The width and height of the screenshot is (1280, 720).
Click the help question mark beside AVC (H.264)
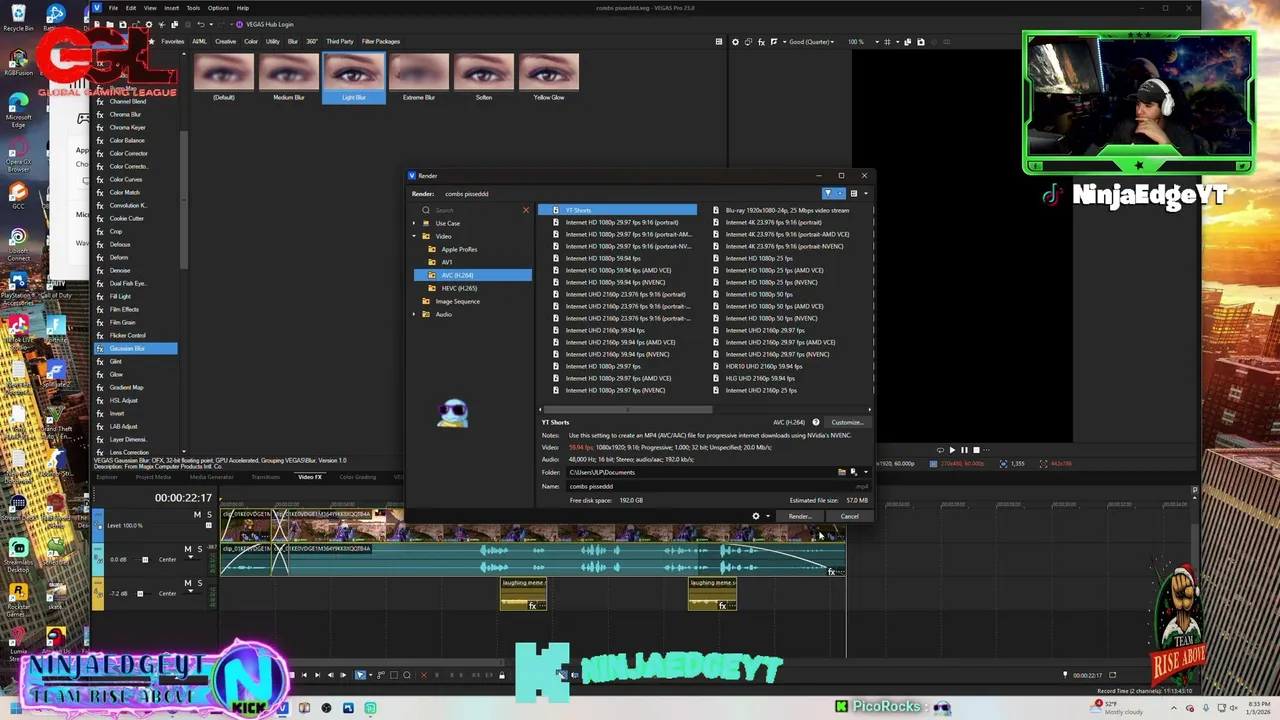pyautogui.click(x=816, y=422)
